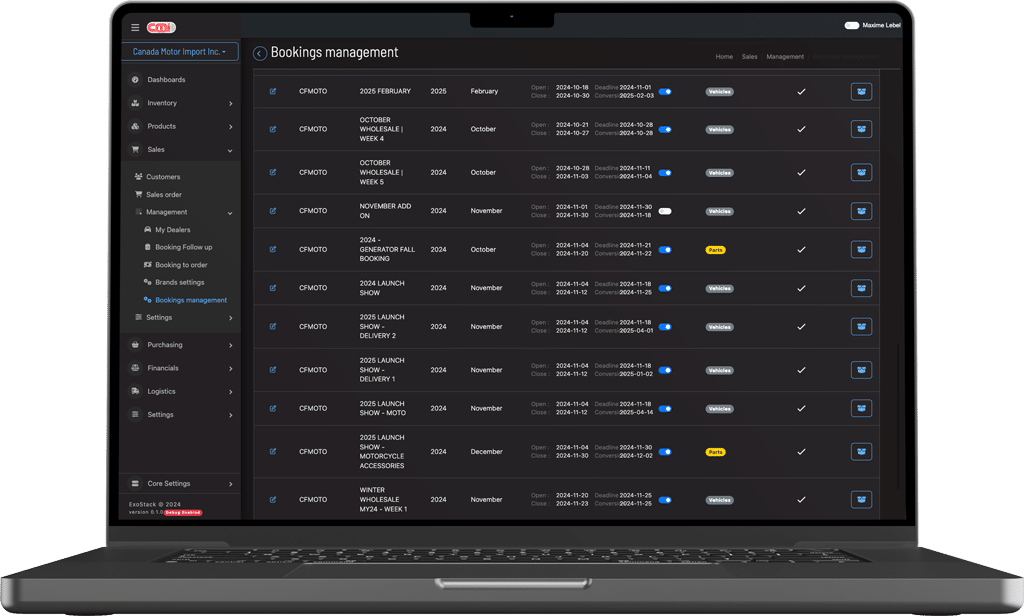Open box action for 2025 LAUNCH SHOW - MOTO
The image size is (1024, 616).
[x=861, y=408]
